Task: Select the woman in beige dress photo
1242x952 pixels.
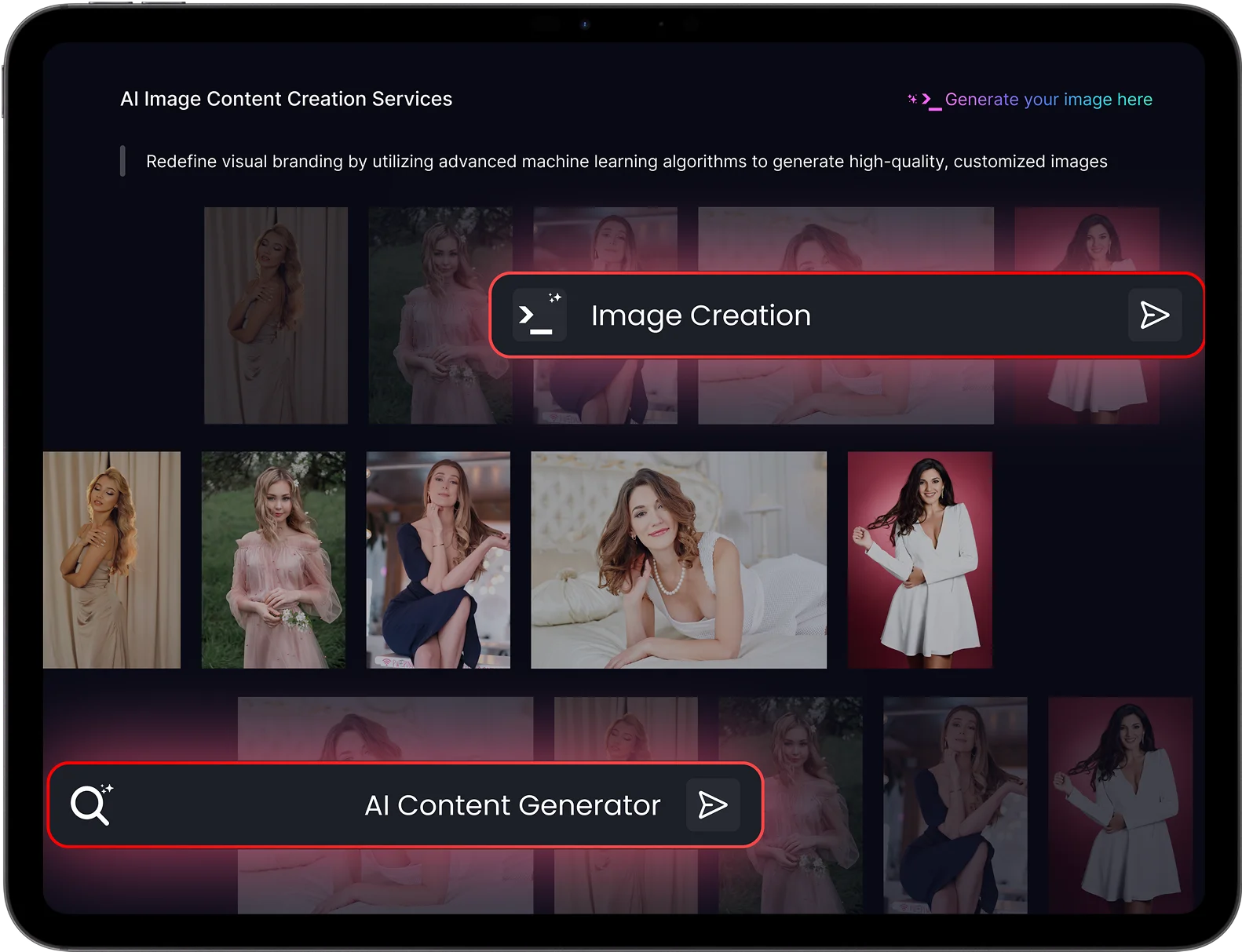Action: pyautogui.click(x=111, y=560)
